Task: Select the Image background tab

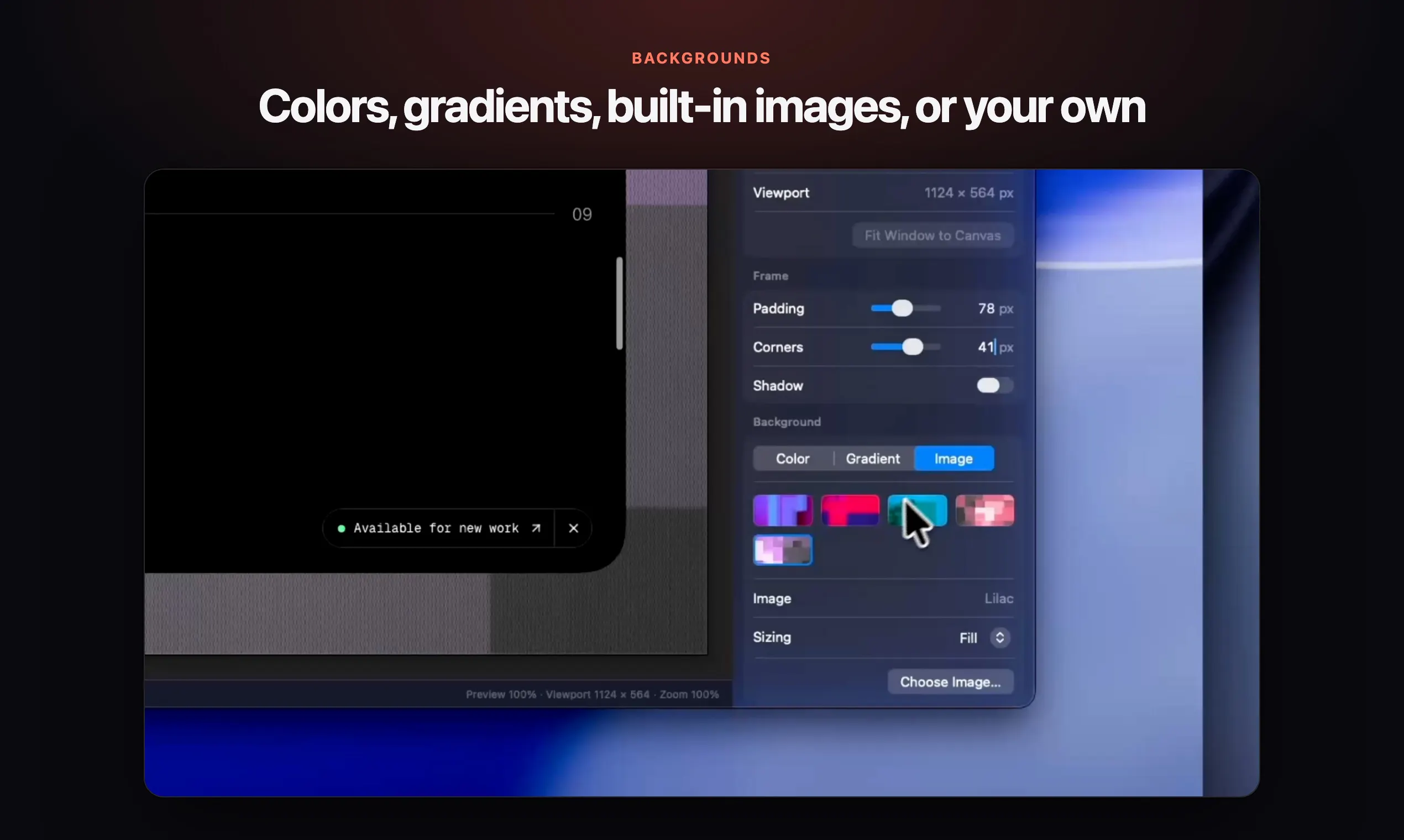Action: pos(954,459)
